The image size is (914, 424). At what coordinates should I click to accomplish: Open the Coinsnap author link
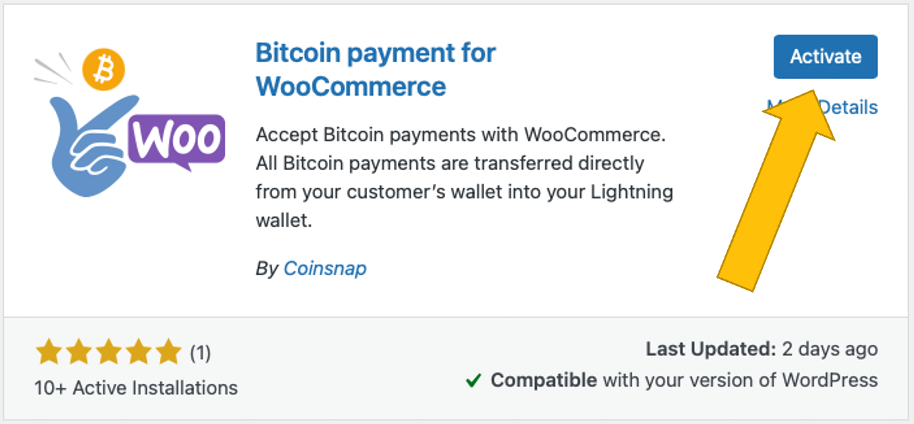coord(325,269)
